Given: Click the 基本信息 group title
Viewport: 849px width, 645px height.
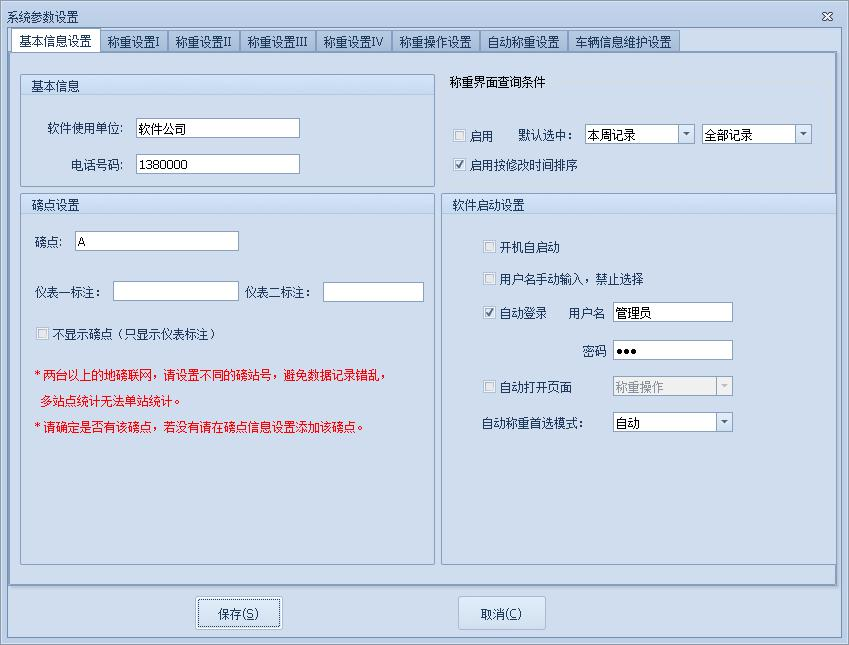Looking at the screenshot, I should pos(55,86).
